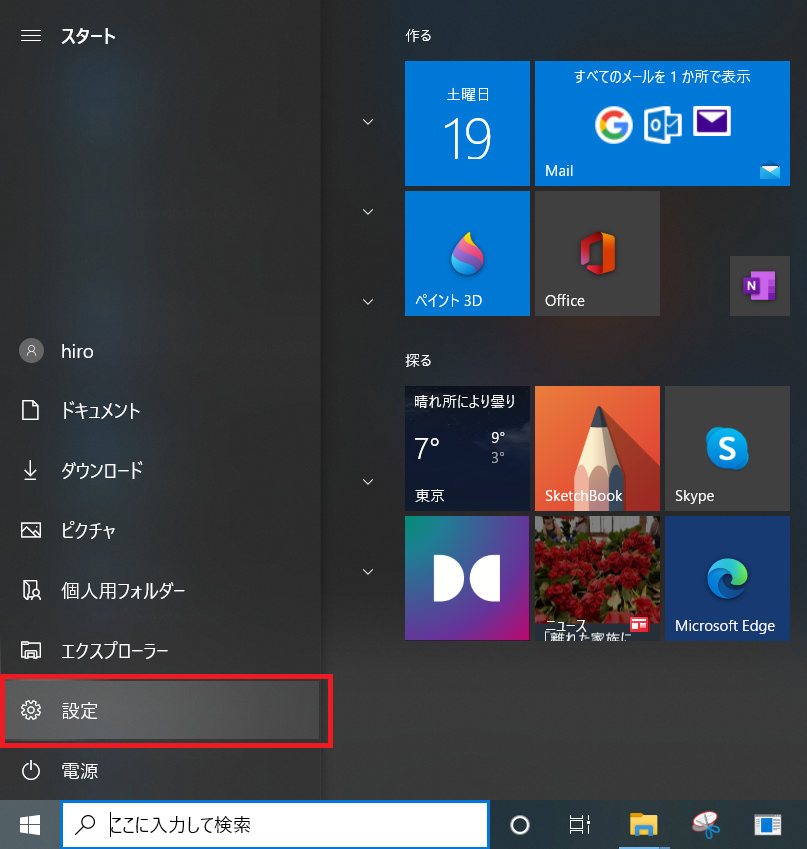
Task: Click the power symbol icon
Action: point(31,770)
